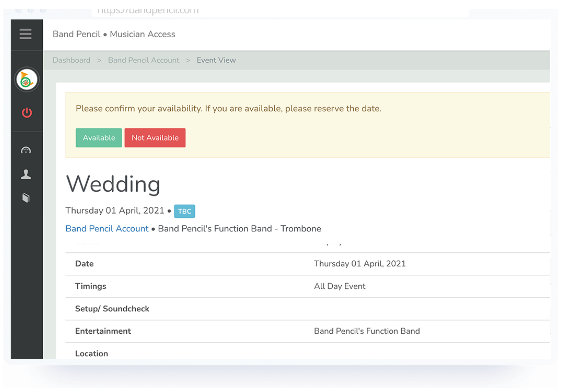Click the TBC status badge
Viewport: 562px width, 388px height.
[184, 211]
